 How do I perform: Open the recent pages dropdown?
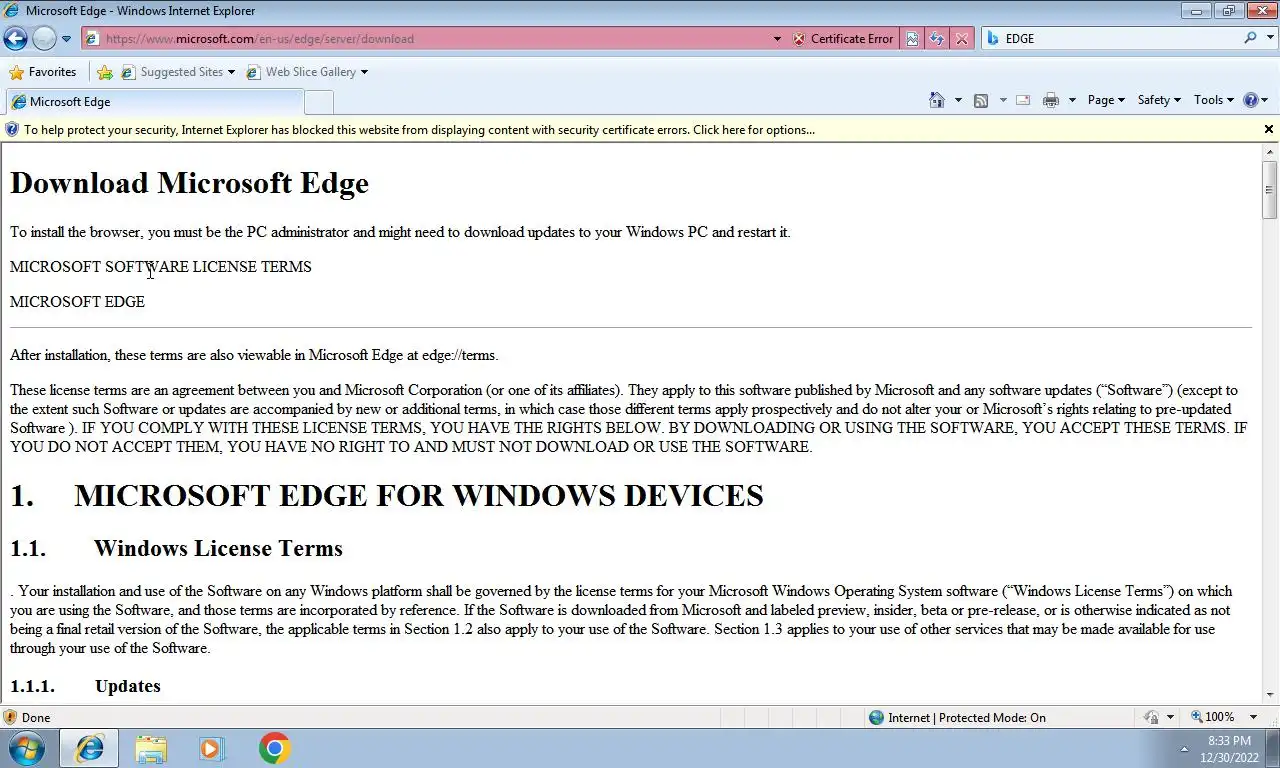coord(66,39)
